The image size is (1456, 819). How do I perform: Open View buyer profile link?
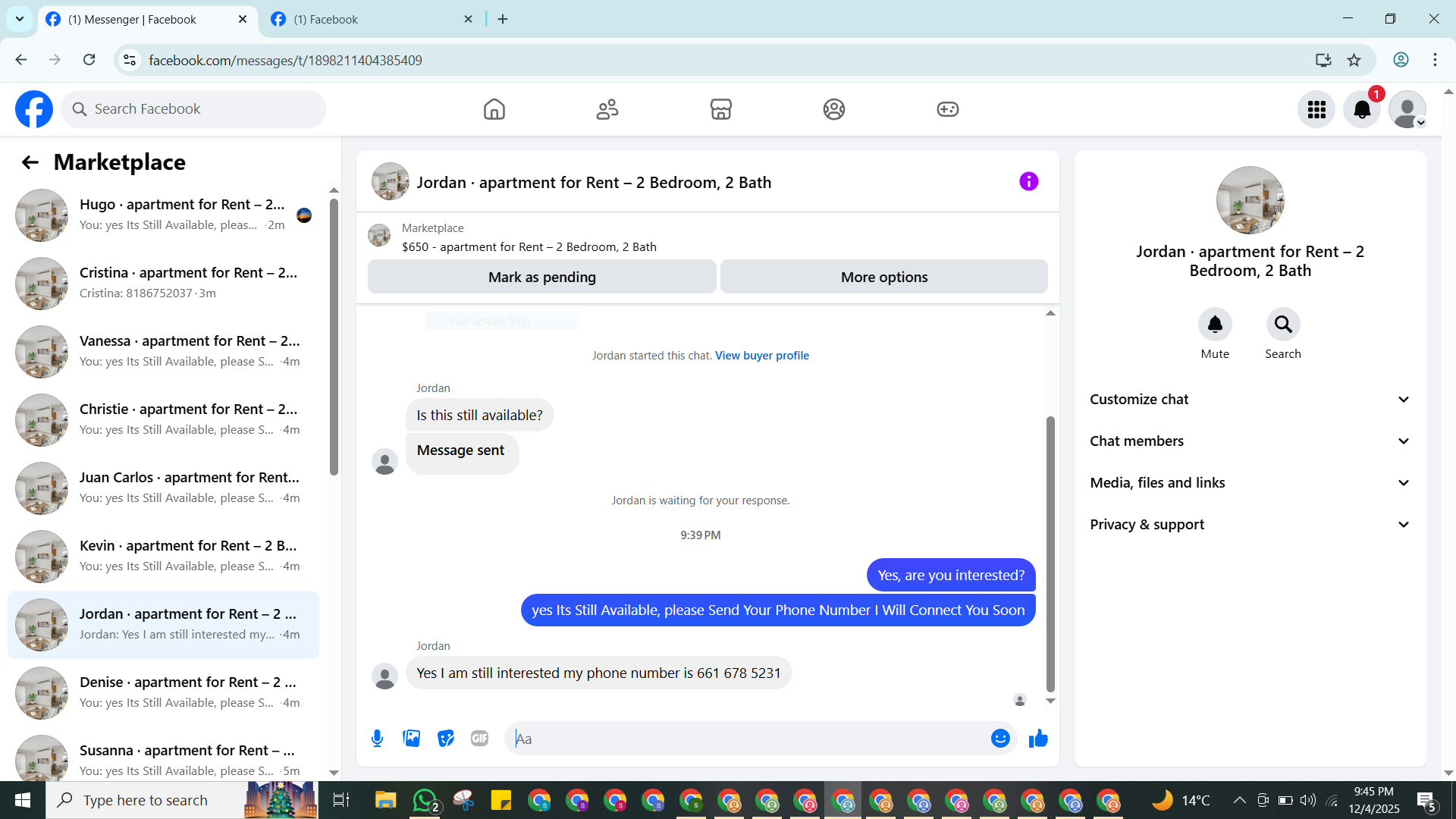point(761,356)
